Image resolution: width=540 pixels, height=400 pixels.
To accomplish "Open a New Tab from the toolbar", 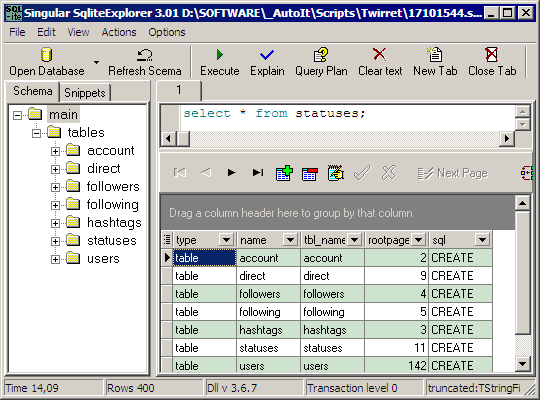I will pos(435,62).
